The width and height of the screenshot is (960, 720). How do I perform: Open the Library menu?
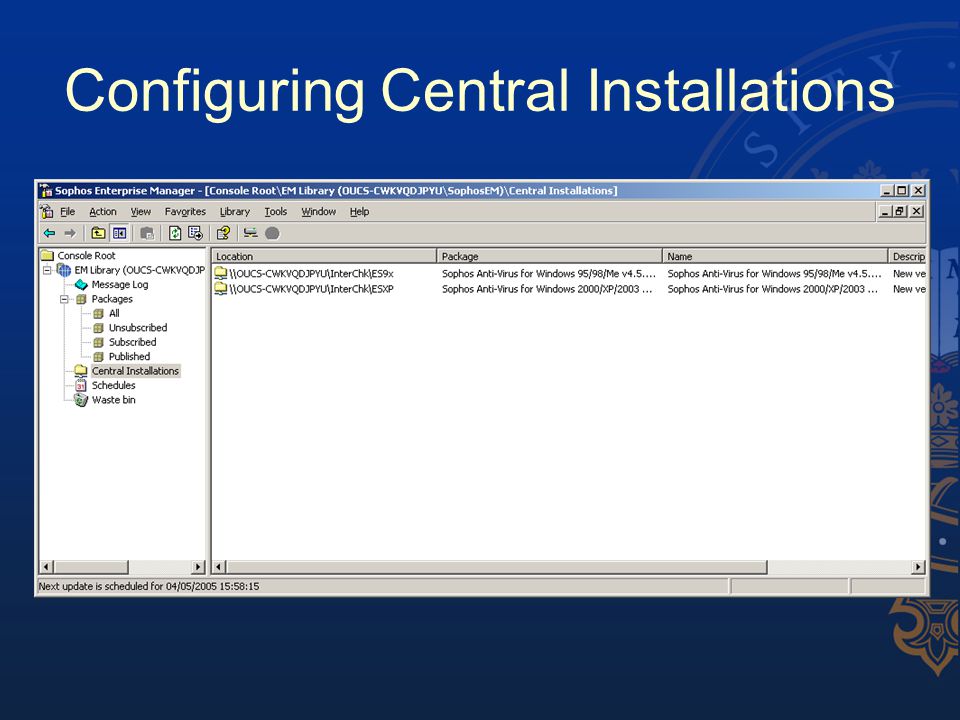click(235, 212)
